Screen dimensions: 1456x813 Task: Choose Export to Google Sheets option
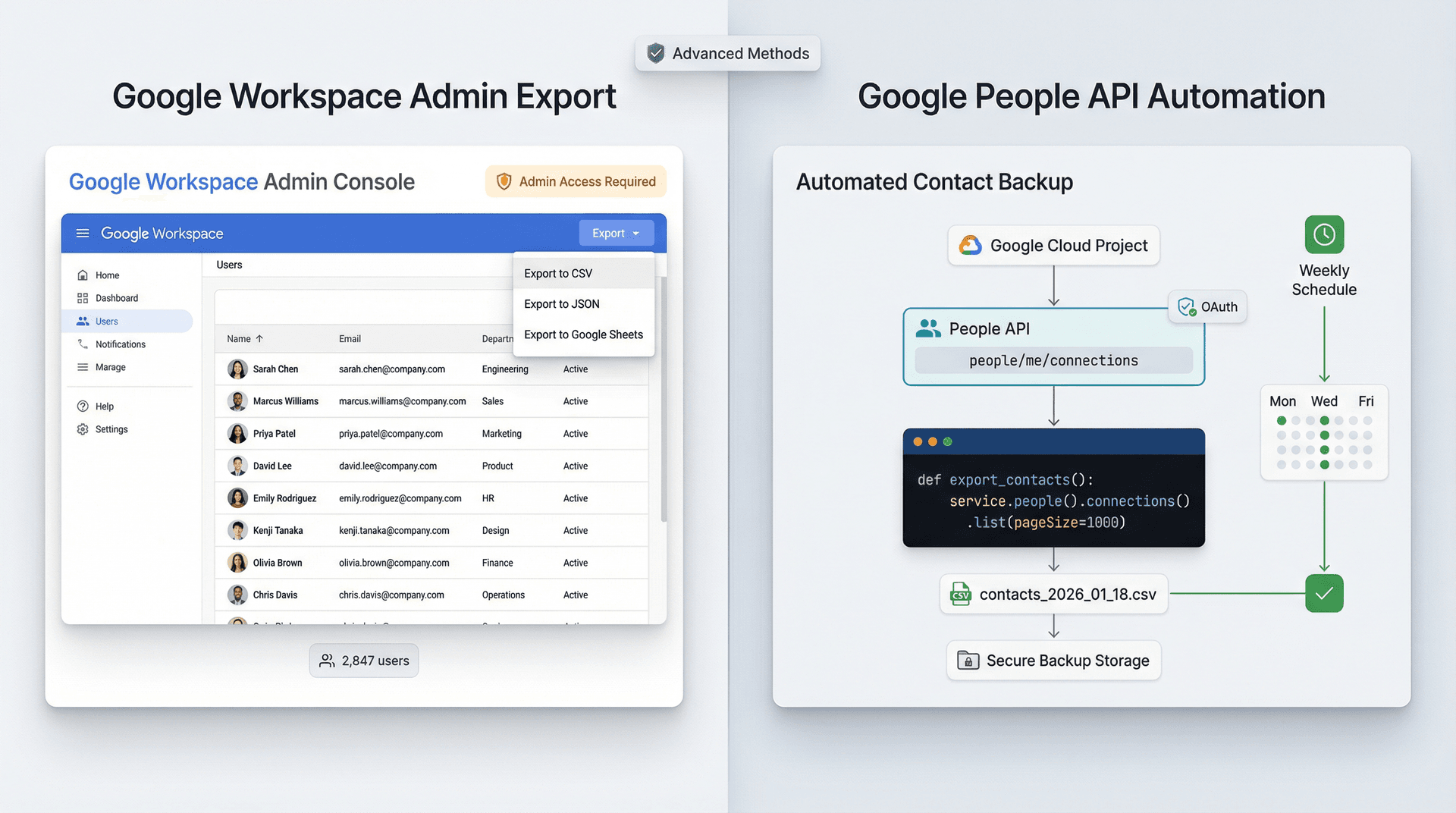point(584,334)
